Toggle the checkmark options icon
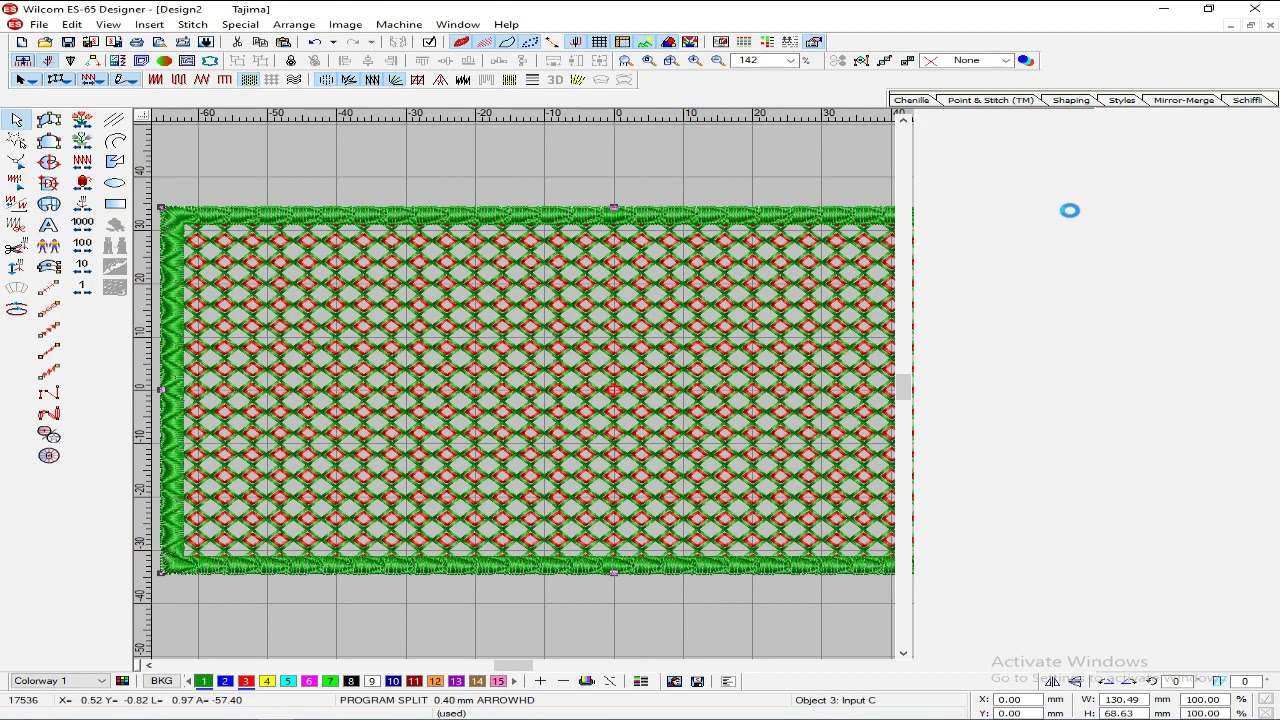1280x720 pixels. click(x=430, y=42)
